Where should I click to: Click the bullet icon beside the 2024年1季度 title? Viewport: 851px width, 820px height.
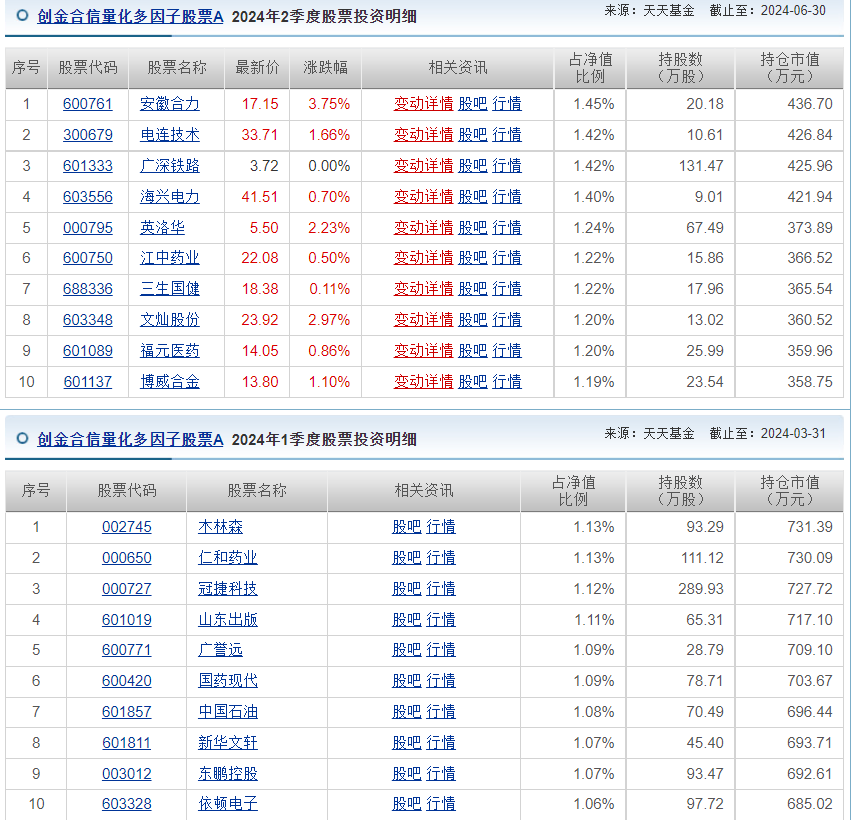pos(22,439)
